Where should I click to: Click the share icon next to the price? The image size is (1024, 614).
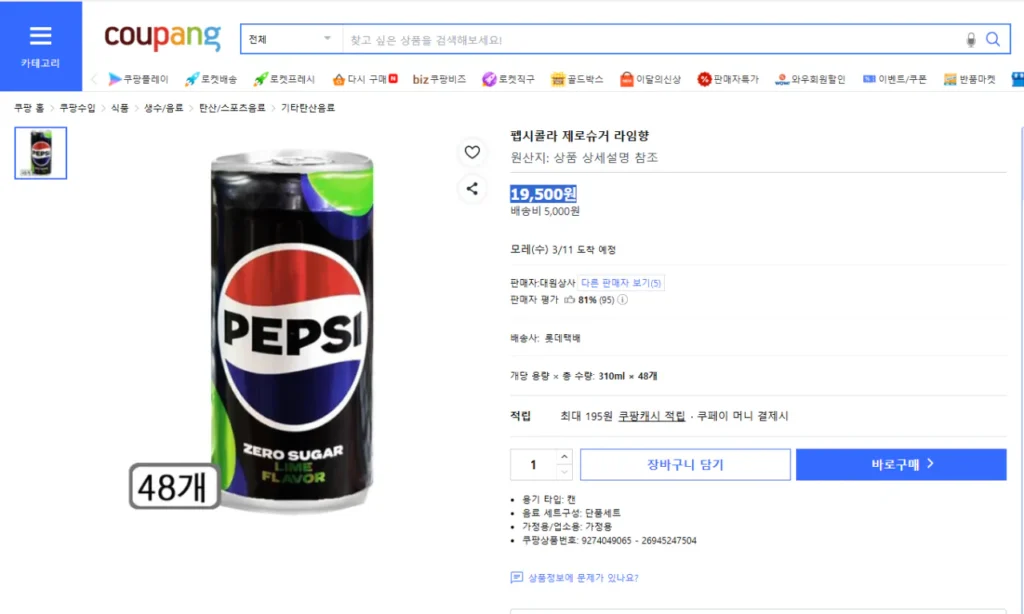(473, 189)
